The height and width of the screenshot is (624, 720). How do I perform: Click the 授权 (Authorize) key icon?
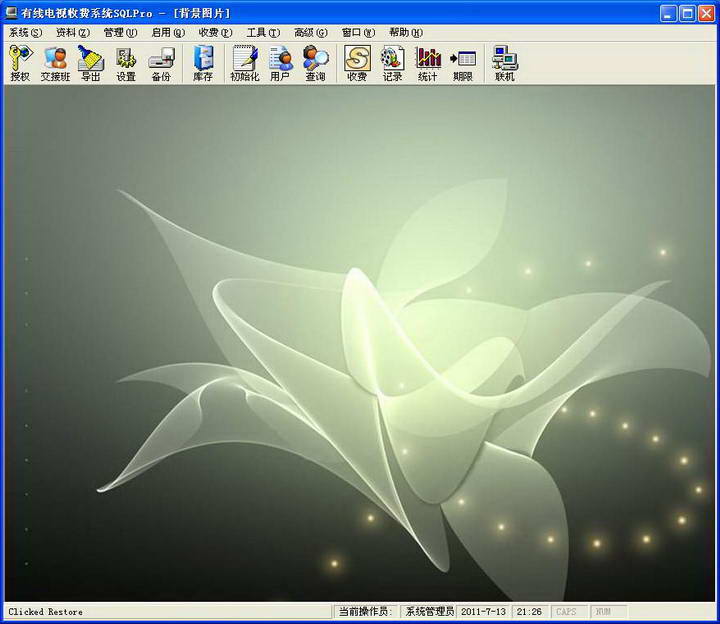(20, 63)
